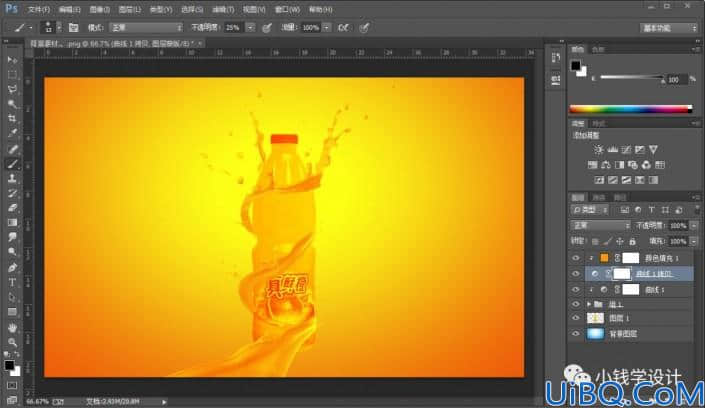Select the History Brush tool
Image resolution: width=705 pixels, height=408 pixels.
click(12, 193)
